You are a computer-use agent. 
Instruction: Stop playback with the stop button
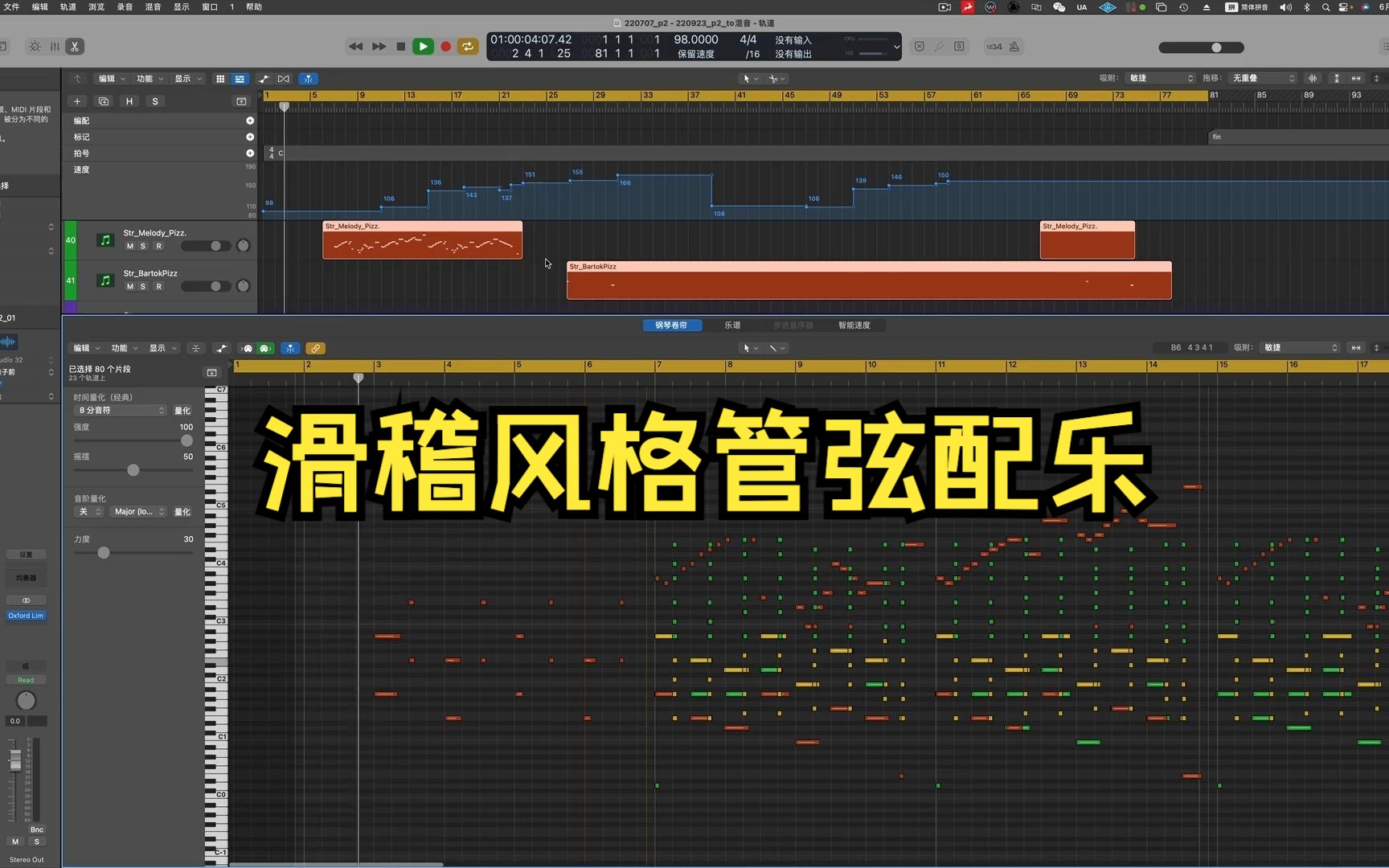click(x=401, y=47)
